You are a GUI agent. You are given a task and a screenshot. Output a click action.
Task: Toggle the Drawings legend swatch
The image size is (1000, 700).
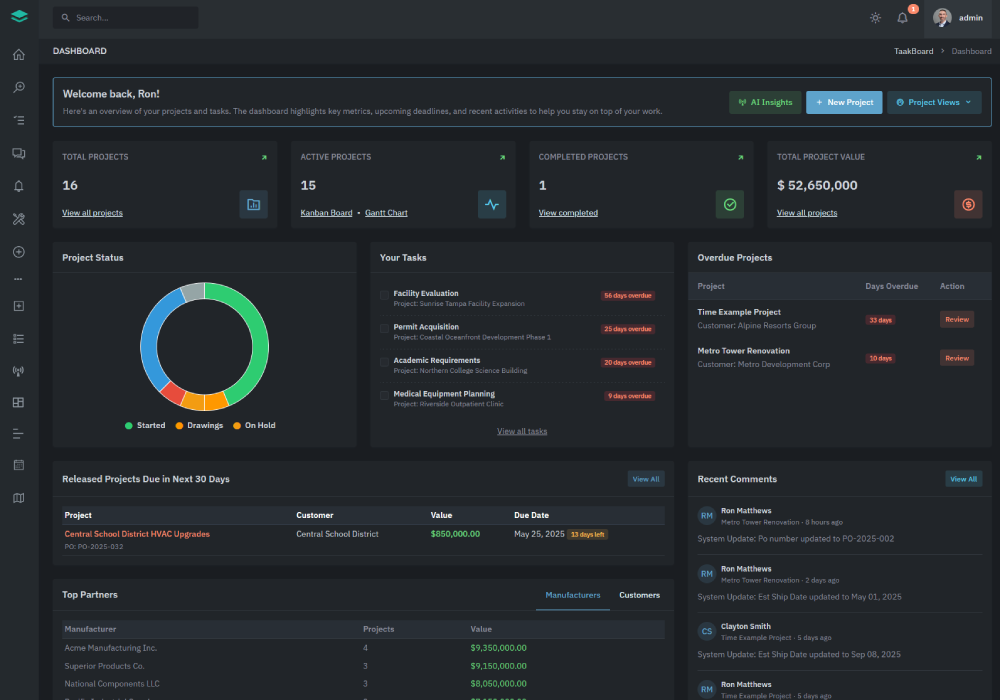[x=179, y=426]
